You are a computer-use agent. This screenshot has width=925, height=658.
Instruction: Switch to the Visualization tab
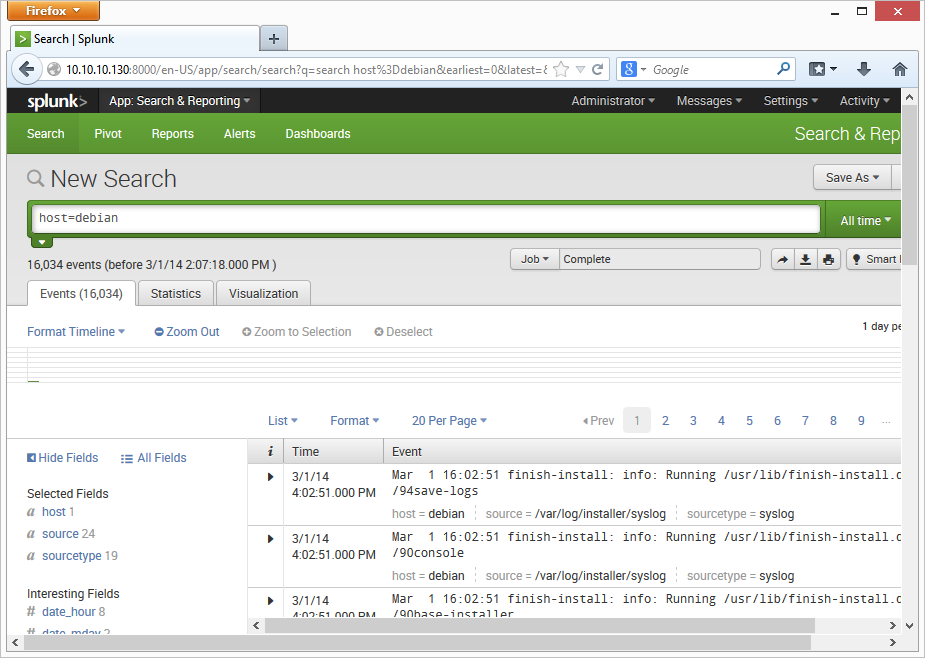[264, 293]
